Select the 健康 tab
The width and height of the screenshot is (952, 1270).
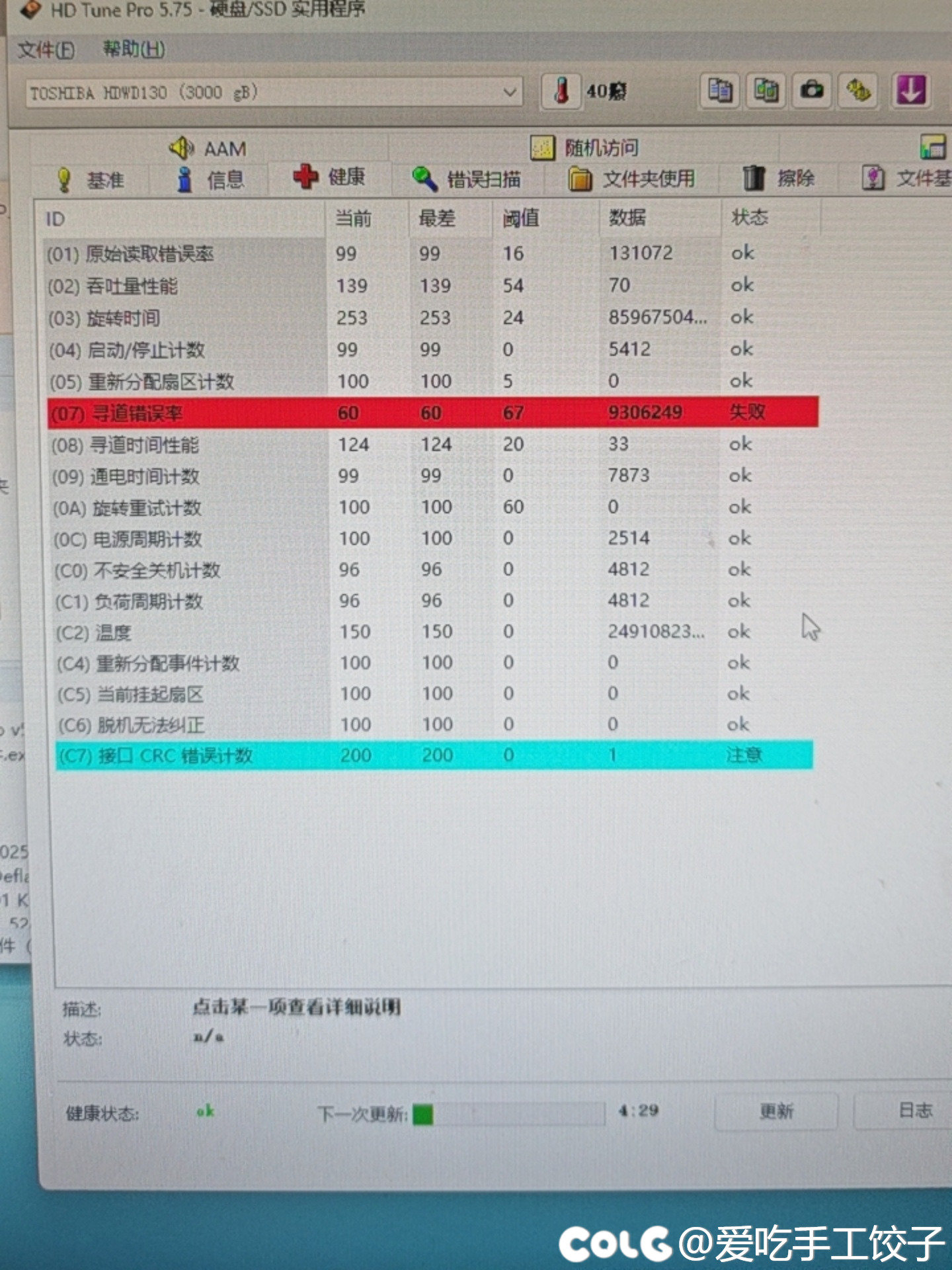click(329, 177)
